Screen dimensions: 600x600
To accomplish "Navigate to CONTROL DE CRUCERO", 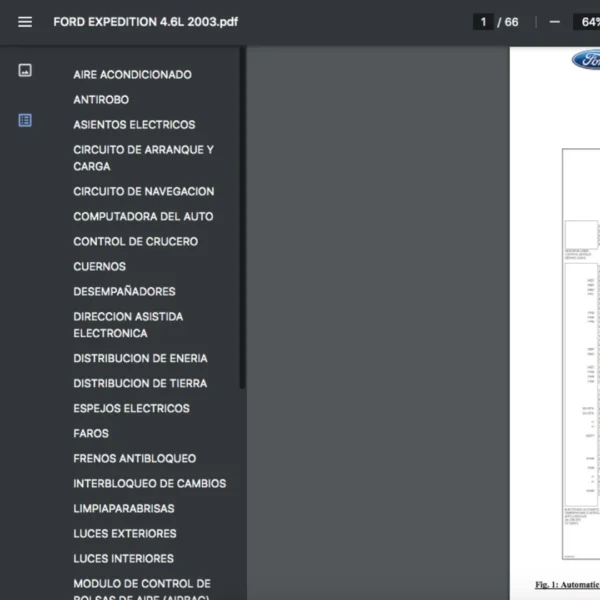I will pos(135,241).
